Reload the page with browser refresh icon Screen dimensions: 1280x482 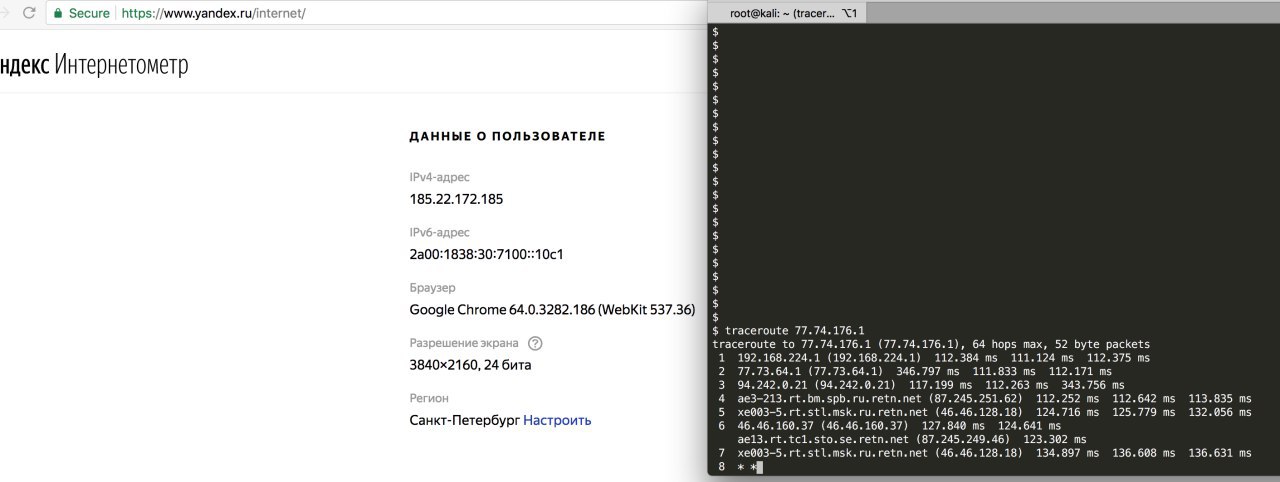[28, 14]
